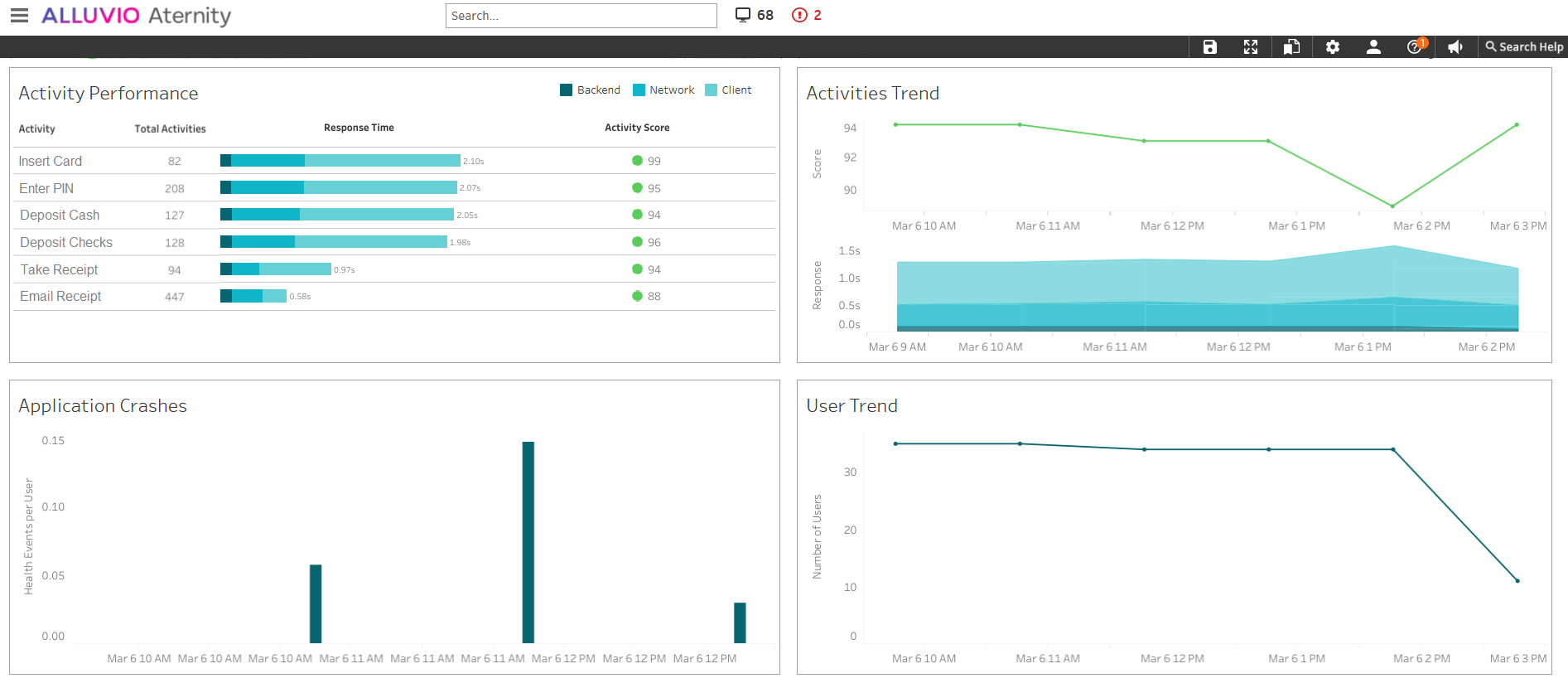Click the User Trend point at Mar 6 2 PM

pos(1393,449)
